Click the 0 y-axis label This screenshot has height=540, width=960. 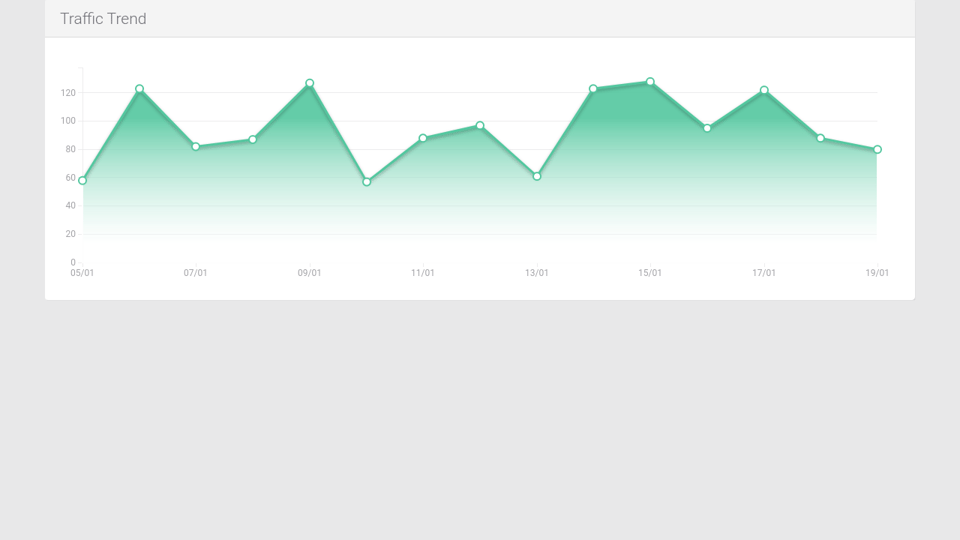click(x=73, y=262)
